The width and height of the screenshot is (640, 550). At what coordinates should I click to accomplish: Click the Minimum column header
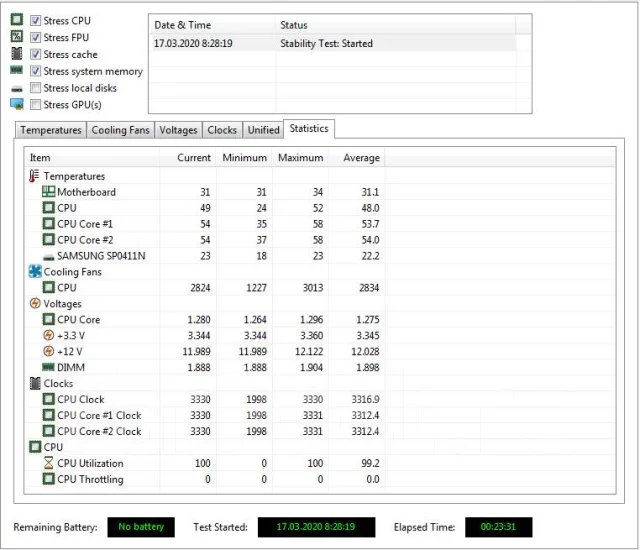(244, 157)
